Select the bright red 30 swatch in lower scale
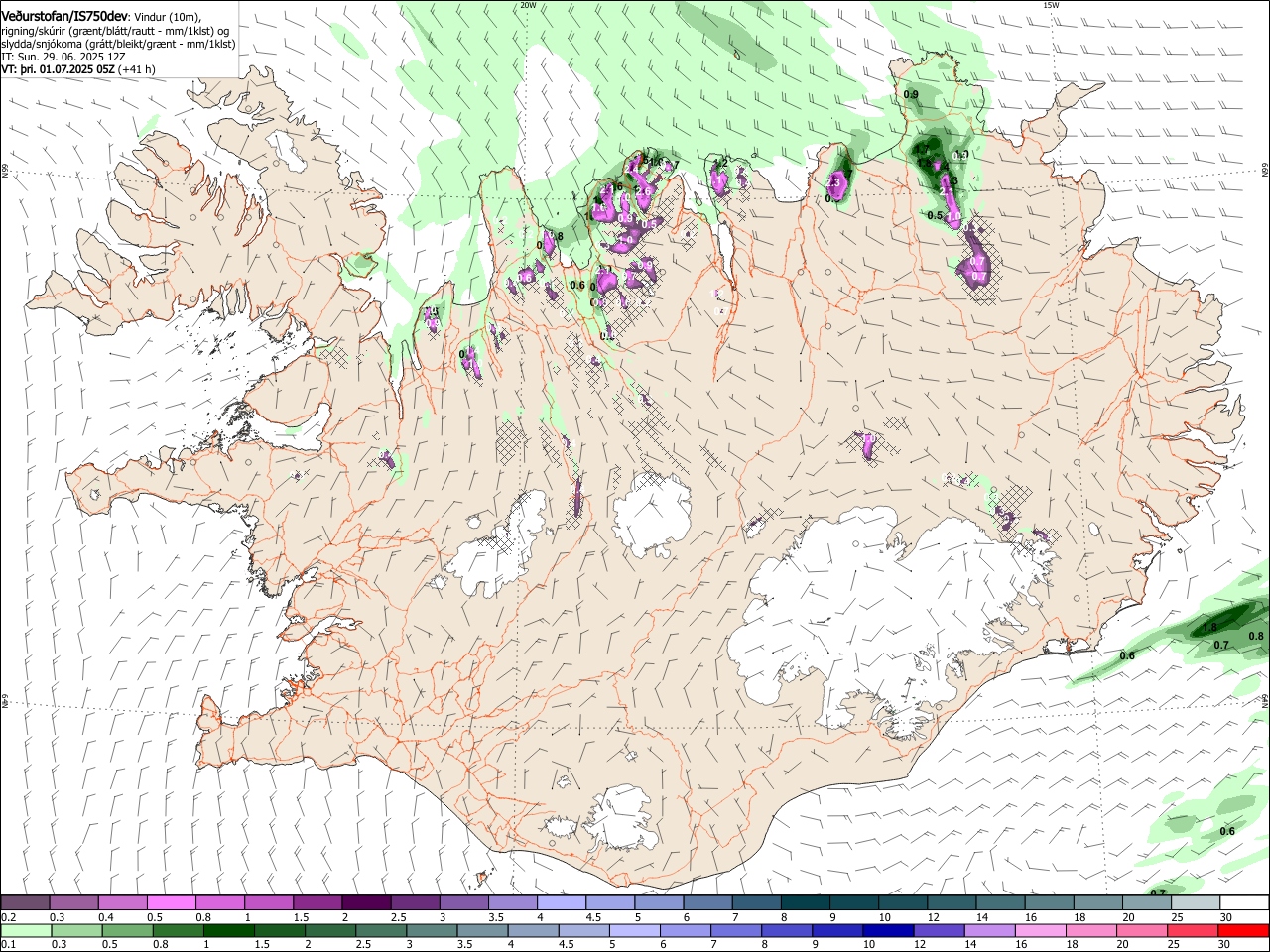This screenshot has height=952, width=1270. tap(1243, 930)
